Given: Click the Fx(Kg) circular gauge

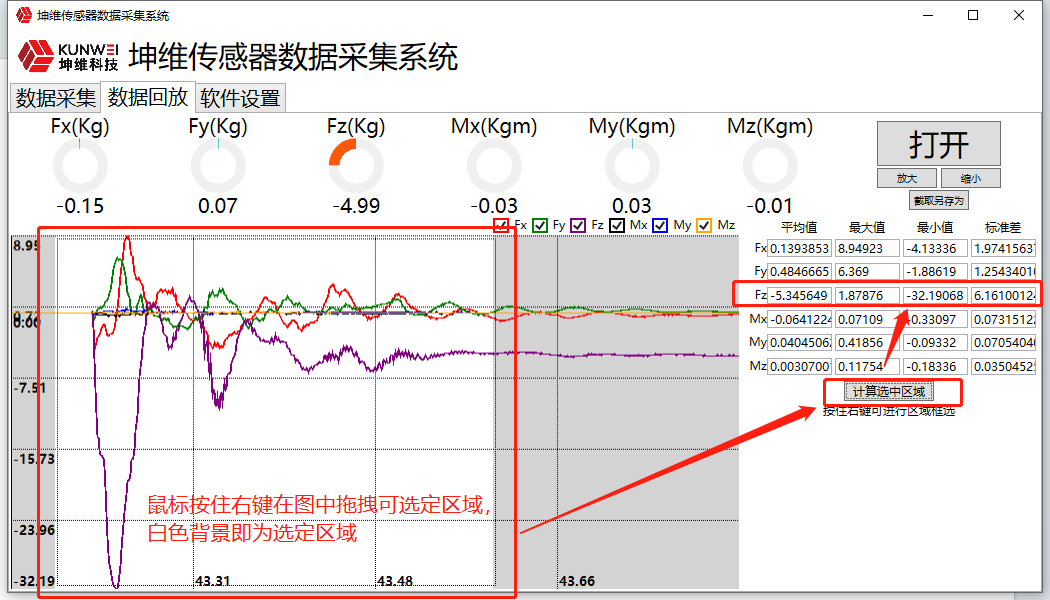Looking at the screenshot, I should [x=80, y=166].
